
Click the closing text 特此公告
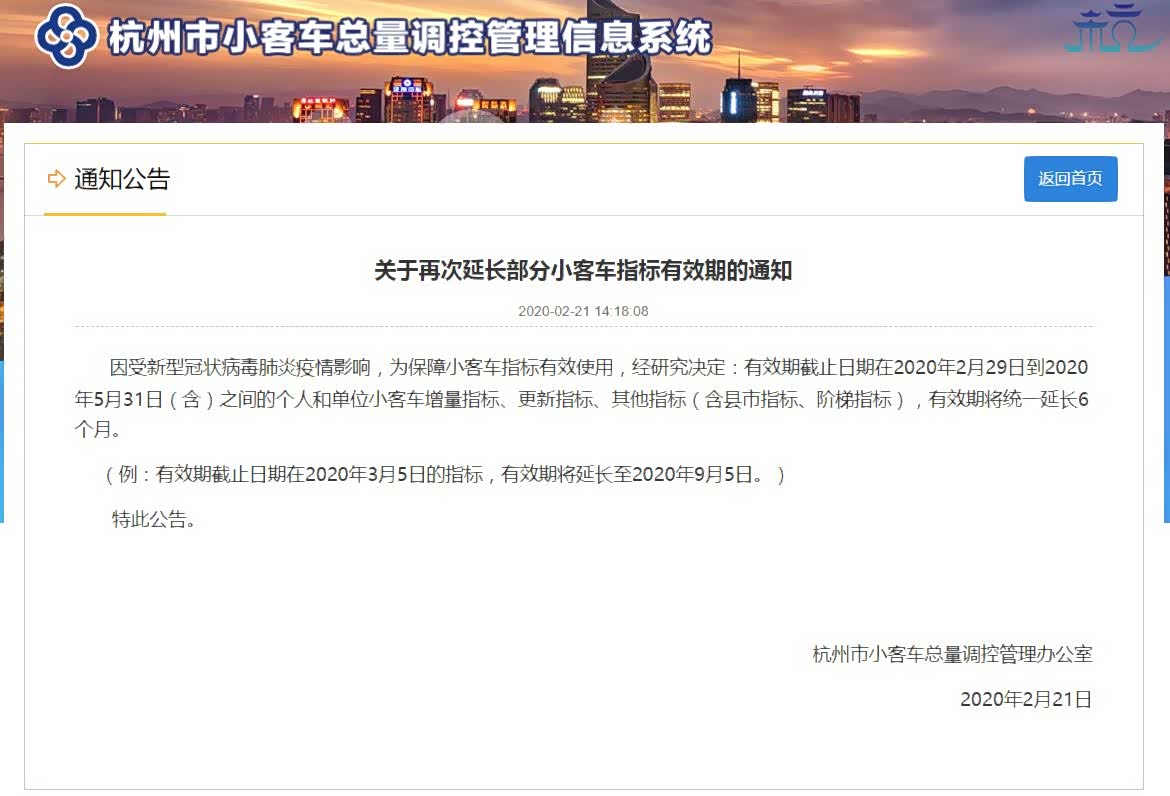click(x=154, y=519)
